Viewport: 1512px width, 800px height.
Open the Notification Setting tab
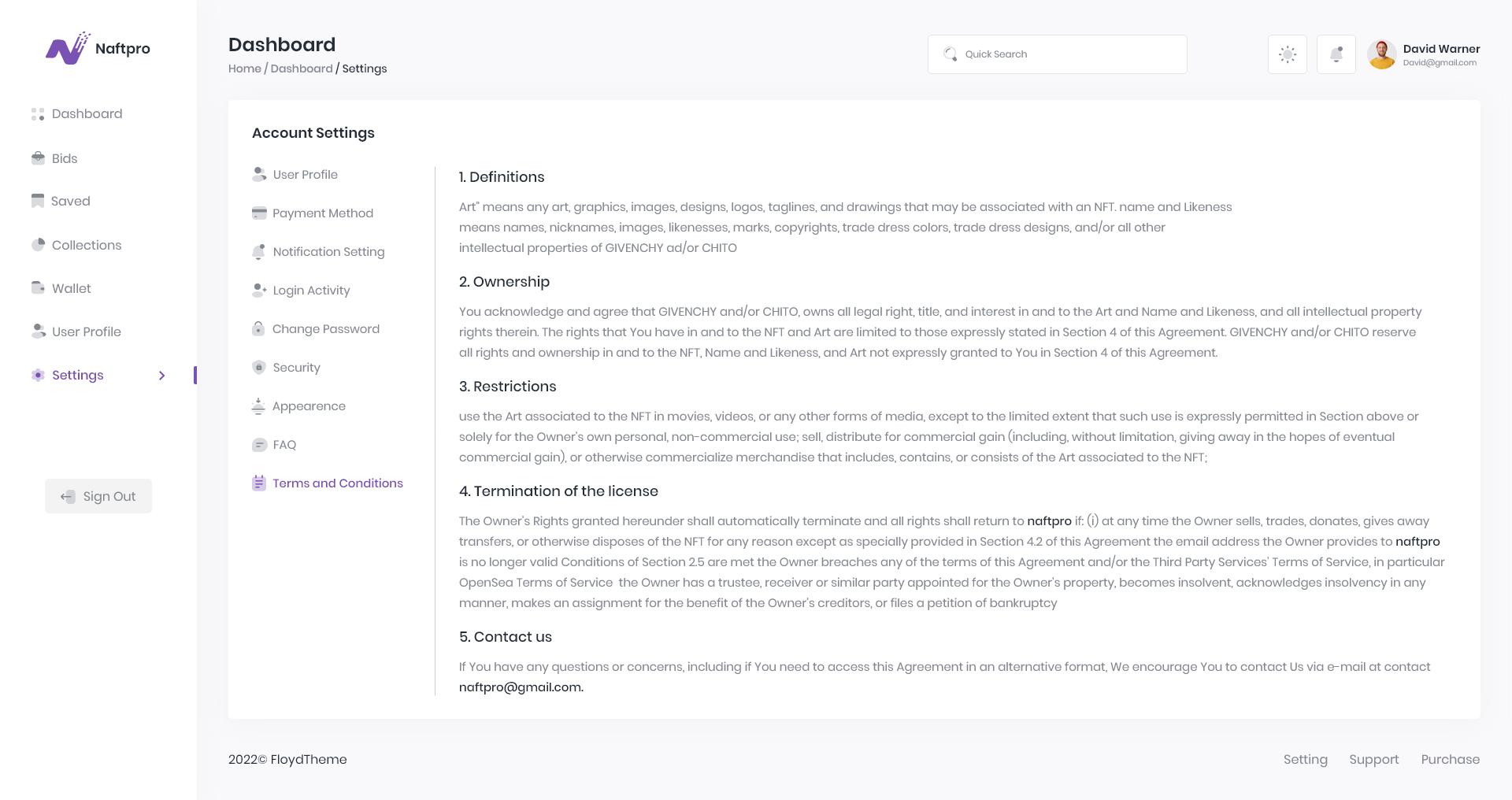(x=328, y=252)
